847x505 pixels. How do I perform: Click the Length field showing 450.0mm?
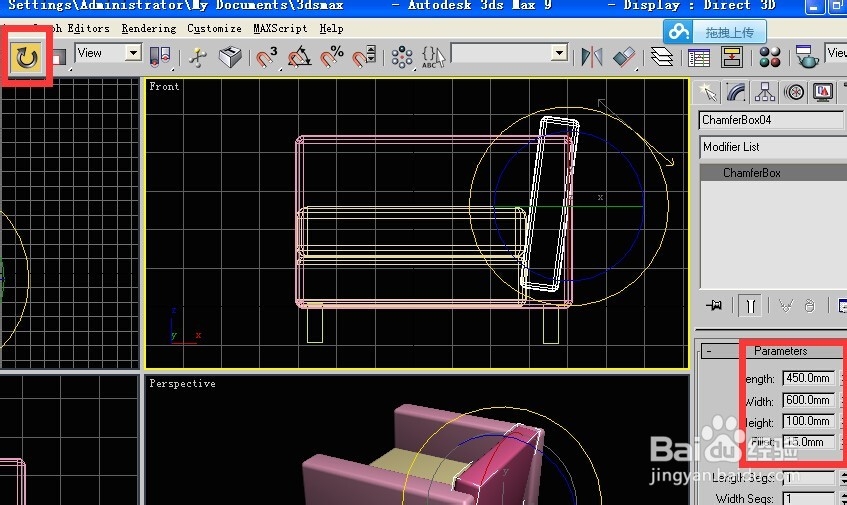click(808, 378)
